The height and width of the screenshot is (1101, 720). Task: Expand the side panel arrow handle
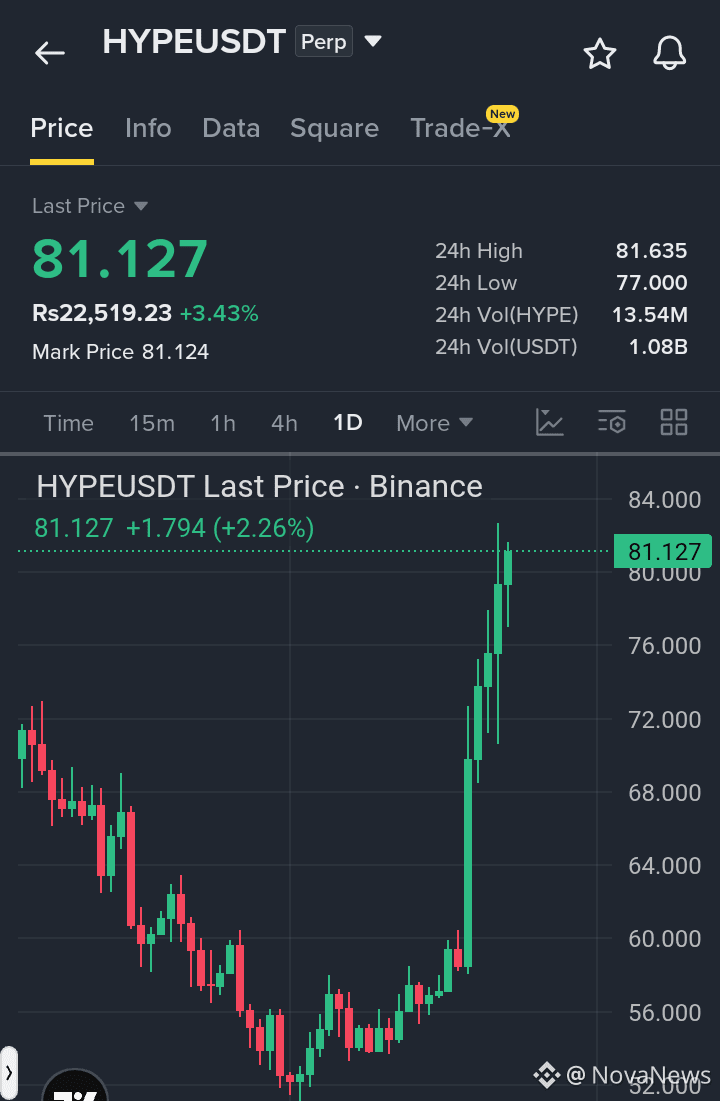(8, 1073)
